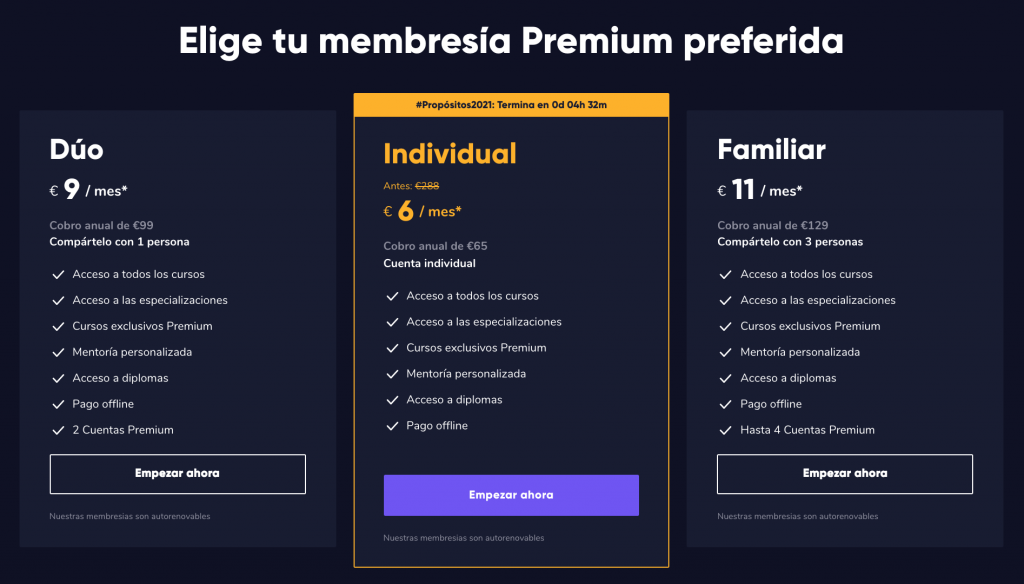Click checkmark next to Individual 'Mentoría personalizada'

pyautogui.click(x=391, y=374)
